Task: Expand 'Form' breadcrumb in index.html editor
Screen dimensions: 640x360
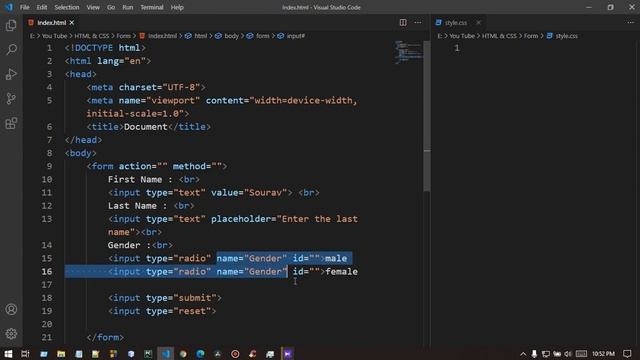Action: coord(123,36)
